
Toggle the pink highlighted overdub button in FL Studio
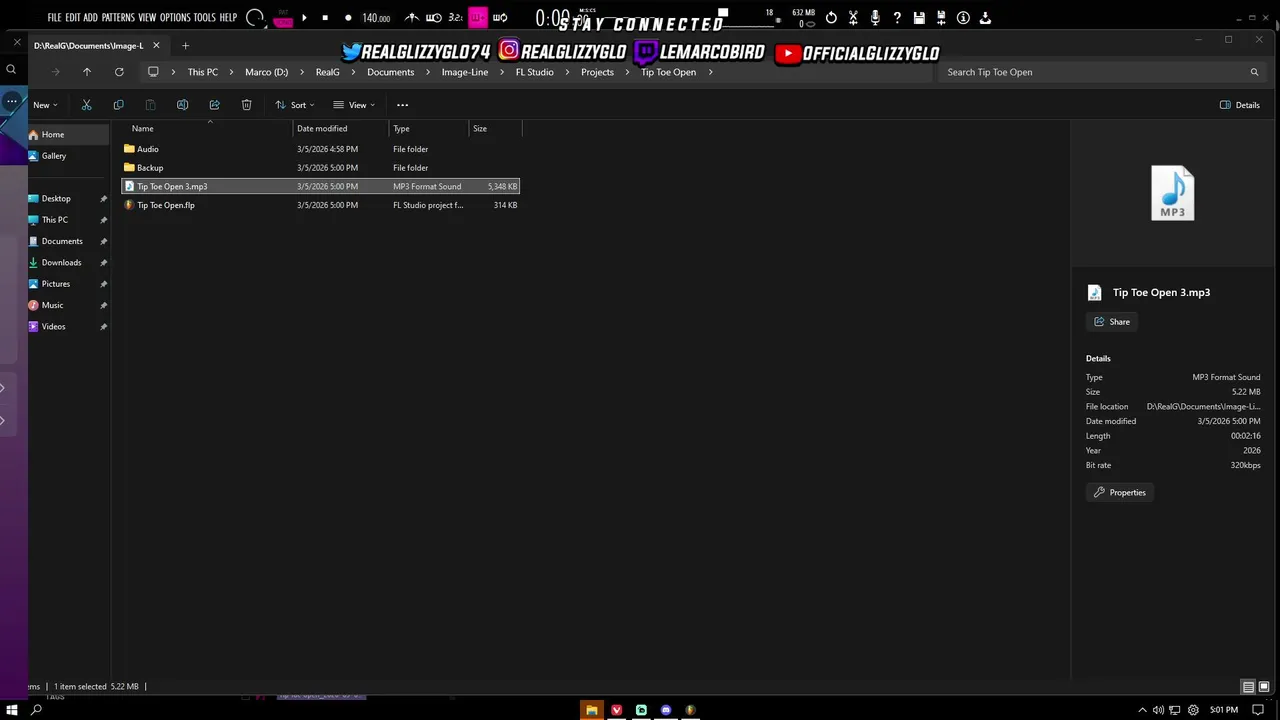[x=478, y=18]
